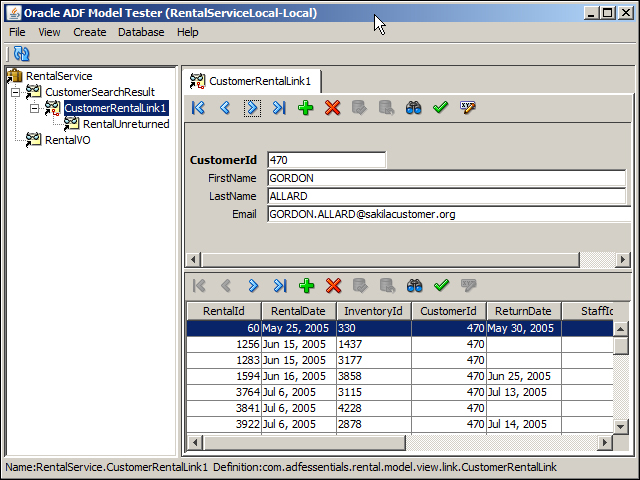Viewport: 640px width, 480px height.
Task: Click upper rollback database icon
Action: 386,108
